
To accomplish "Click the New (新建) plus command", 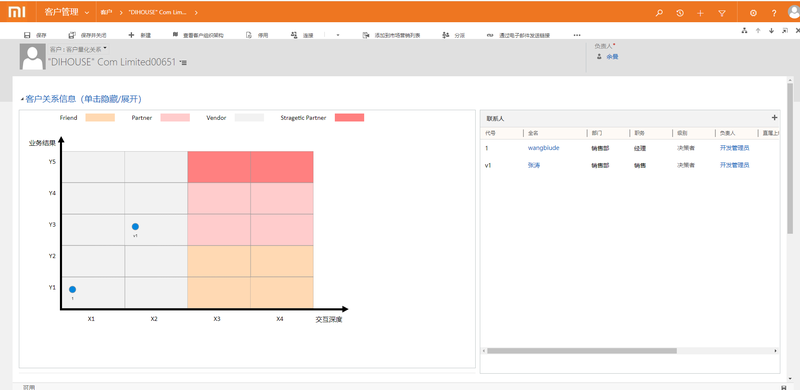I will [139, 35].
